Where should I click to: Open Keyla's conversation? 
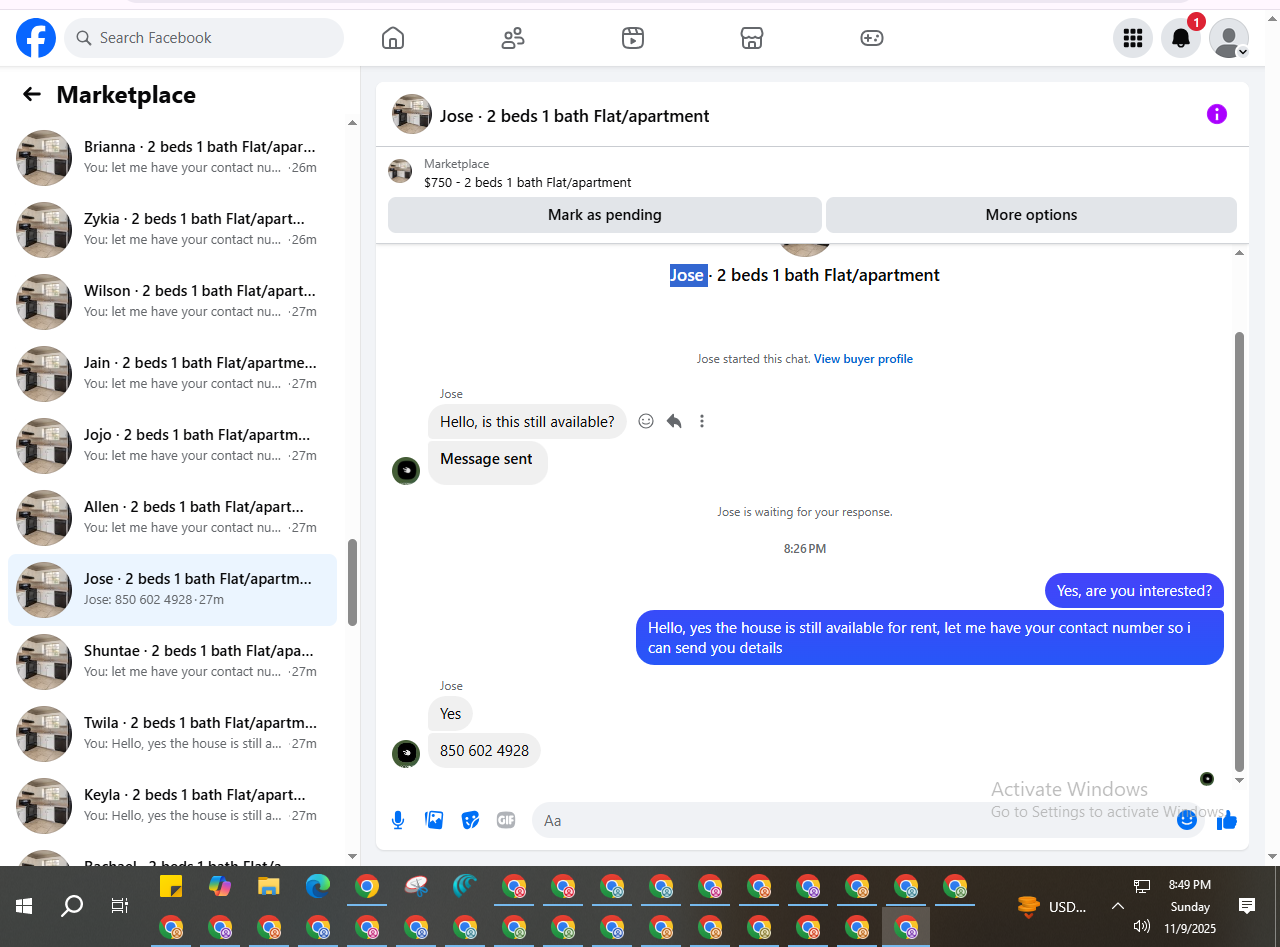[x=172, y=806]
